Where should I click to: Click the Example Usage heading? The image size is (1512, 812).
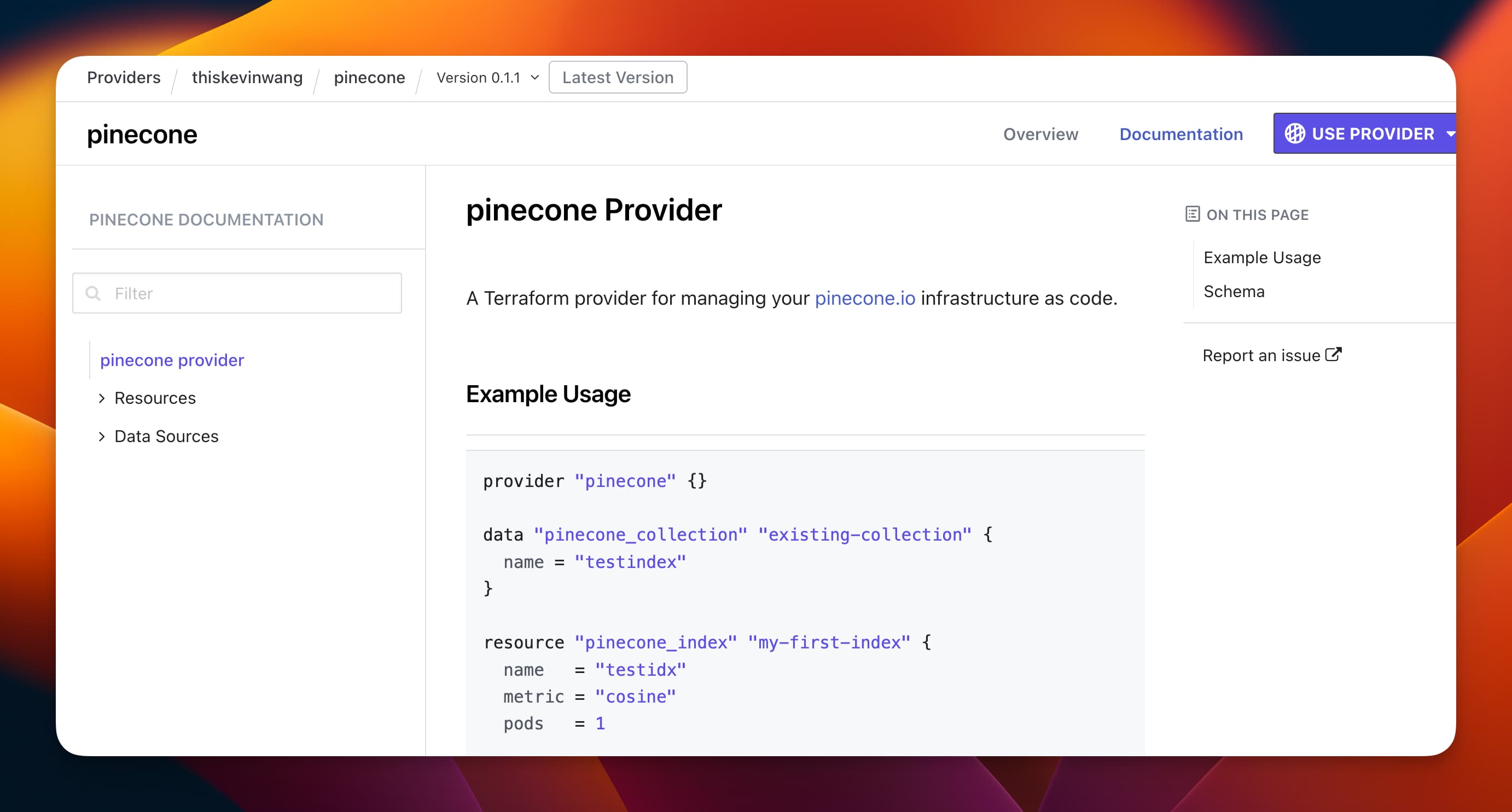point(548,394)
